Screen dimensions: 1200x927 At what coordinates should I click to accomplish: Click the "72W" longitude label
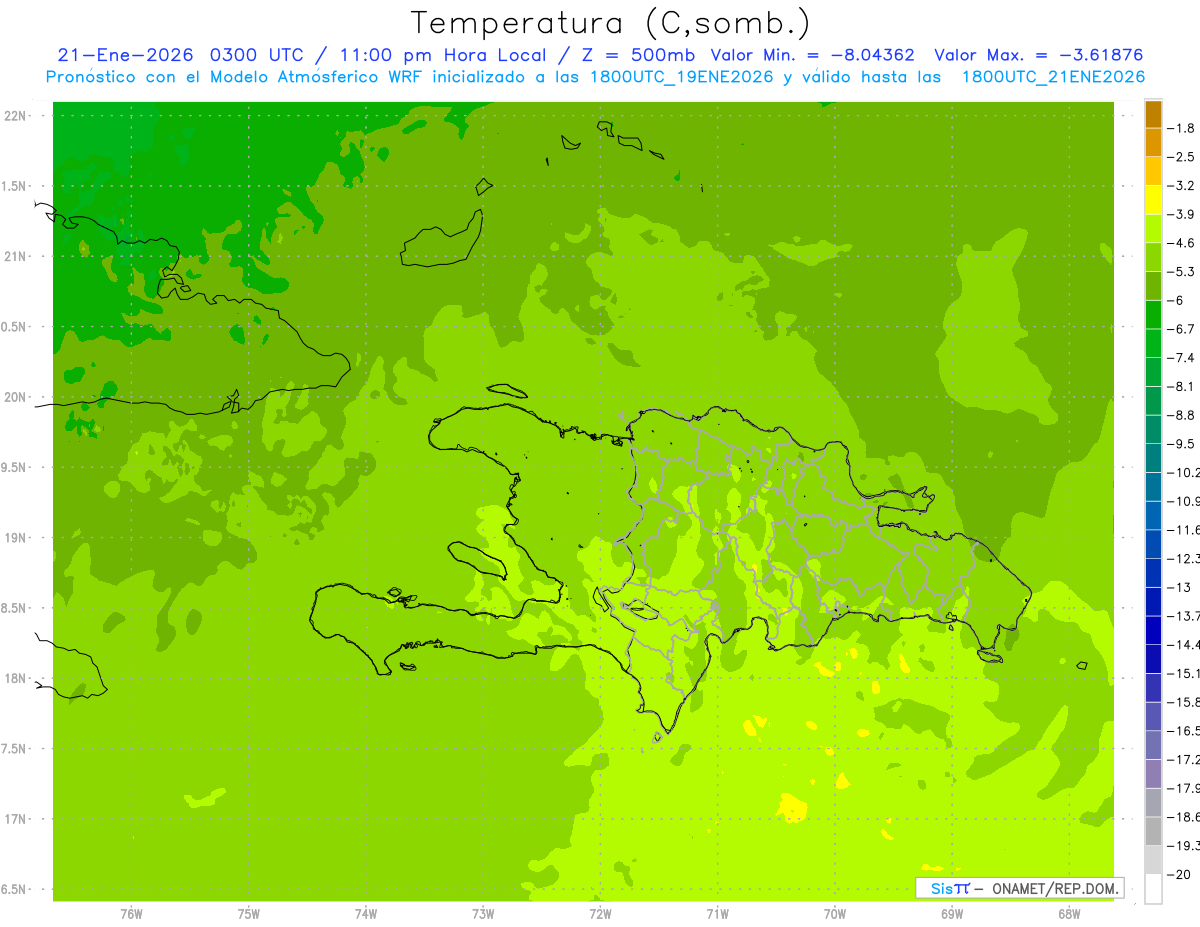(x=600, y=913)
